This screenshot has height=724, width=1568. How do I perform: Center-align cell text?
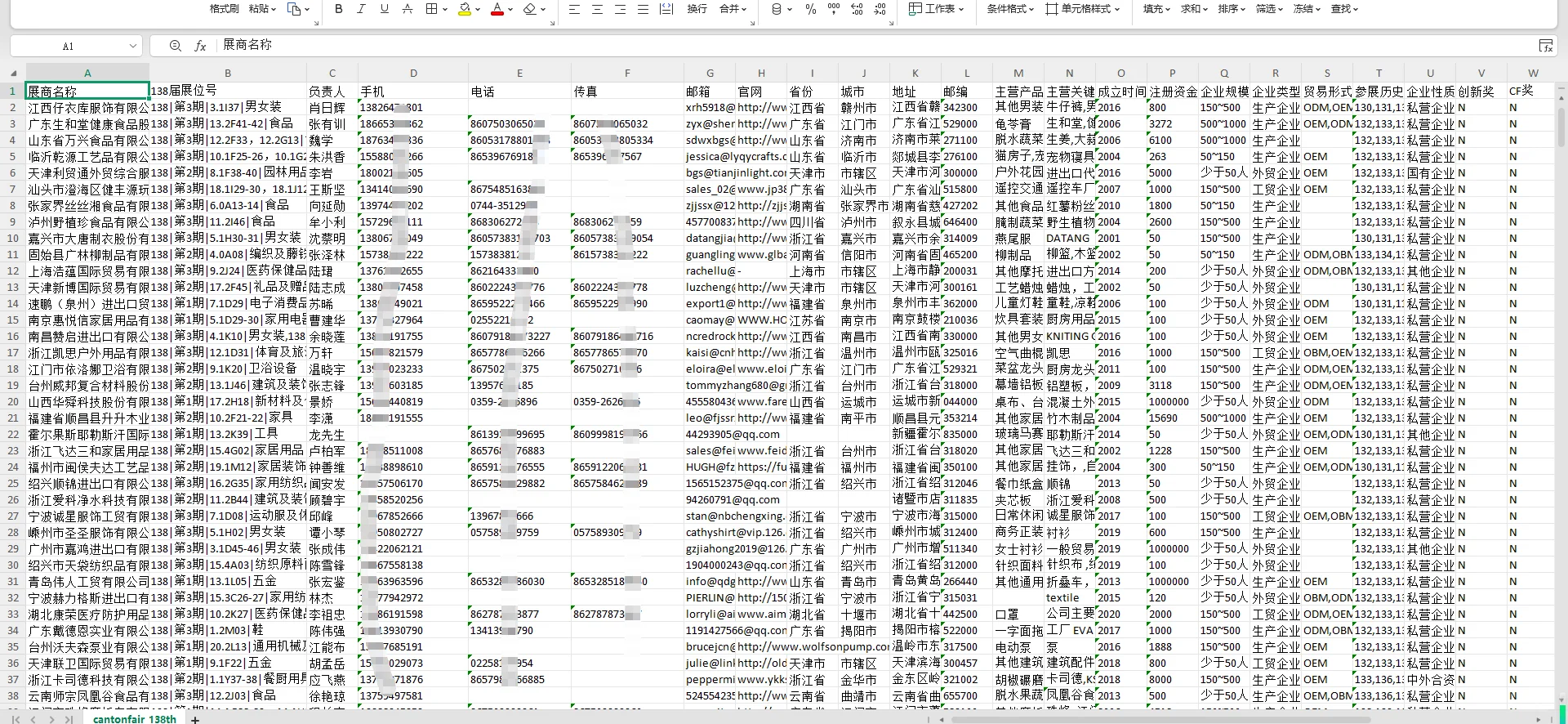(597, 9)
